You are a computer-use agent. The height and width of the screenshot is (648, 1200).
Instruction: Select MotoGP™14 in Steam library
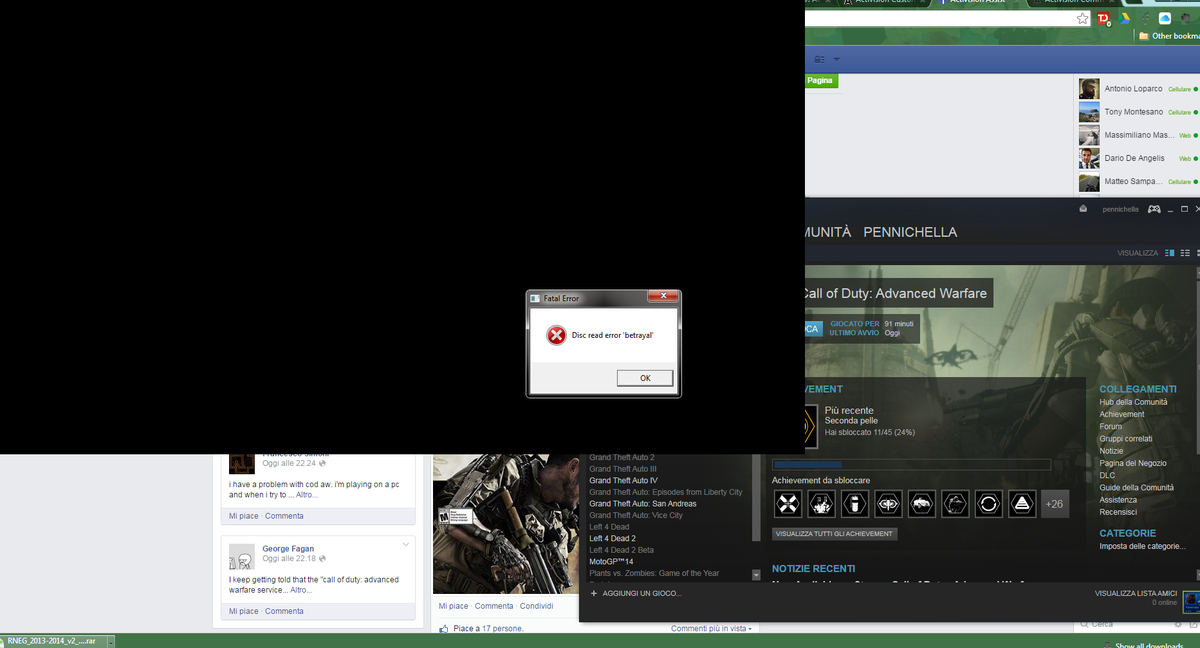611,561
